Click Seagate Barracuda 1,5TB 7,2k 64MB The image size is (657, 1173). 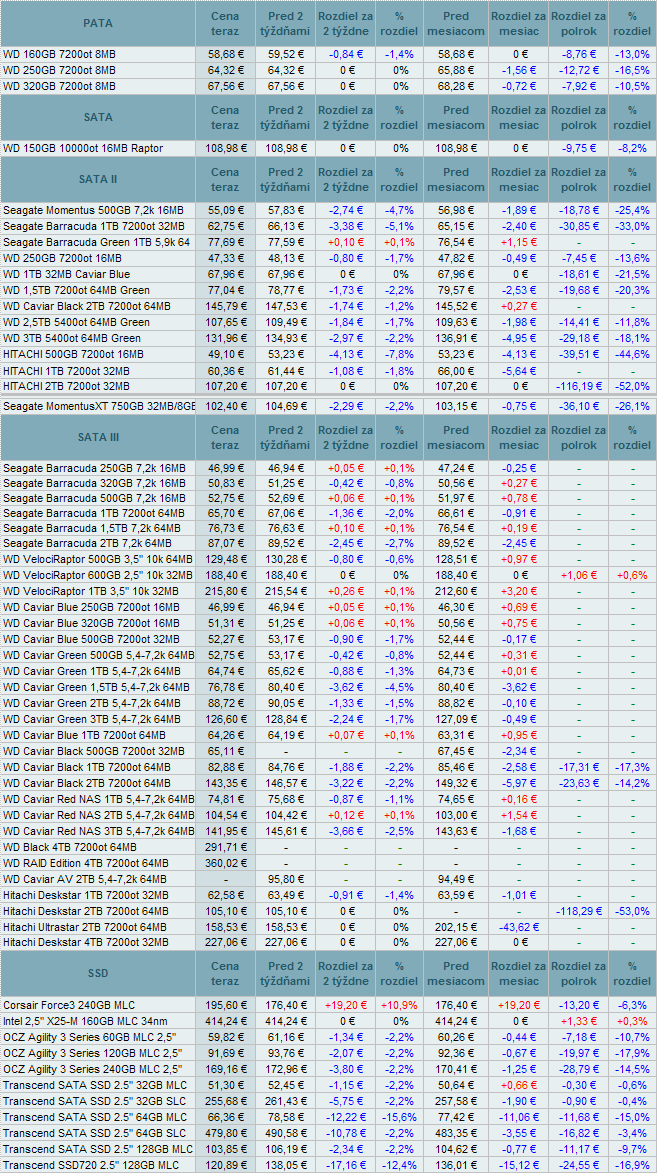tap(94, 528)
